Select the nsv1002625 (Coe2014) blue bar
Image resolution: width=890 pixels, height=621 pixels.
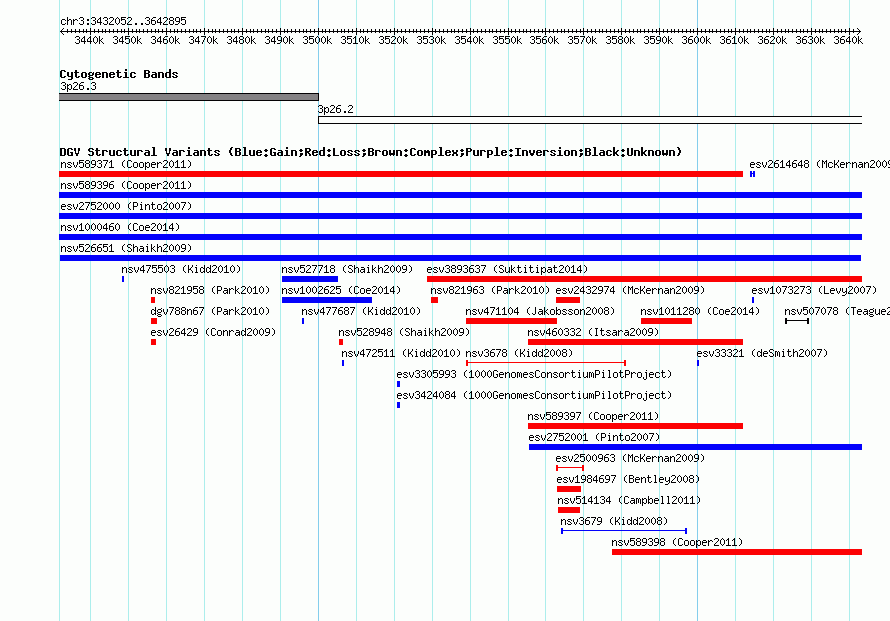click(327, 300)
